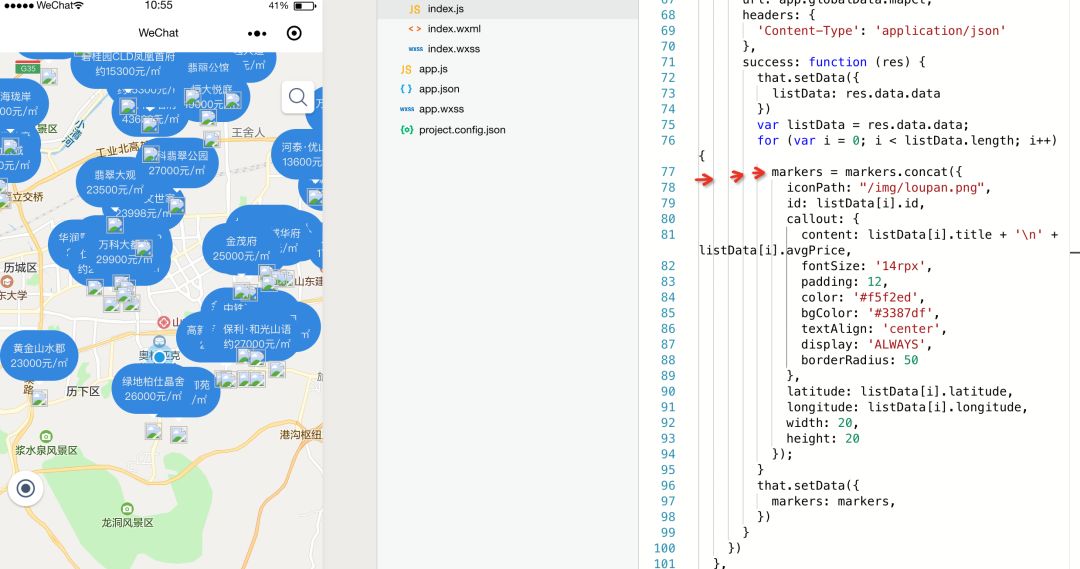The image size is (1080, 569).
Task: Open index.wxss in file tree
Action: [454, 49]
